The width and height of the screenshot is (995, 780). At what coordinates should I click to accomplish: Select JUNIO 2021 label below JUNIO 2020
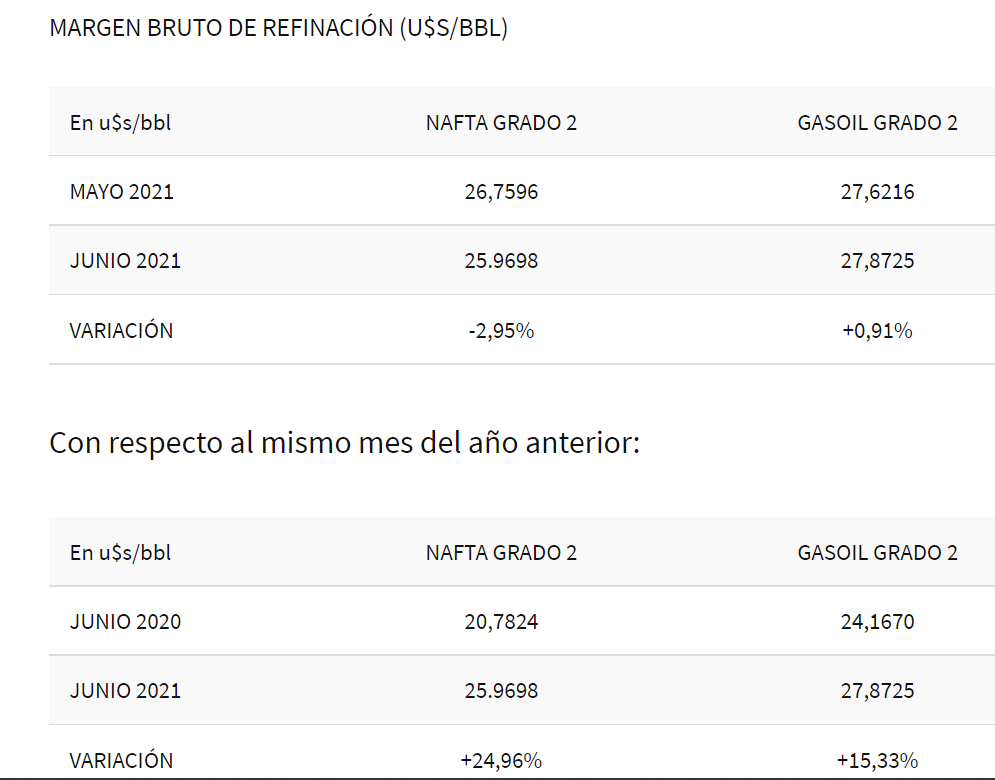(125, 690)
